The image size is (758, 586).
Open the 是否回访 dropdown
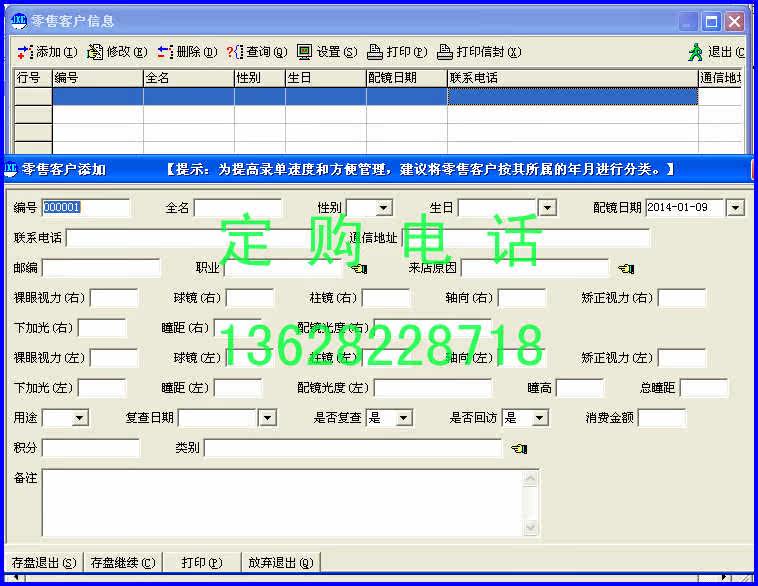click(539, 418)
